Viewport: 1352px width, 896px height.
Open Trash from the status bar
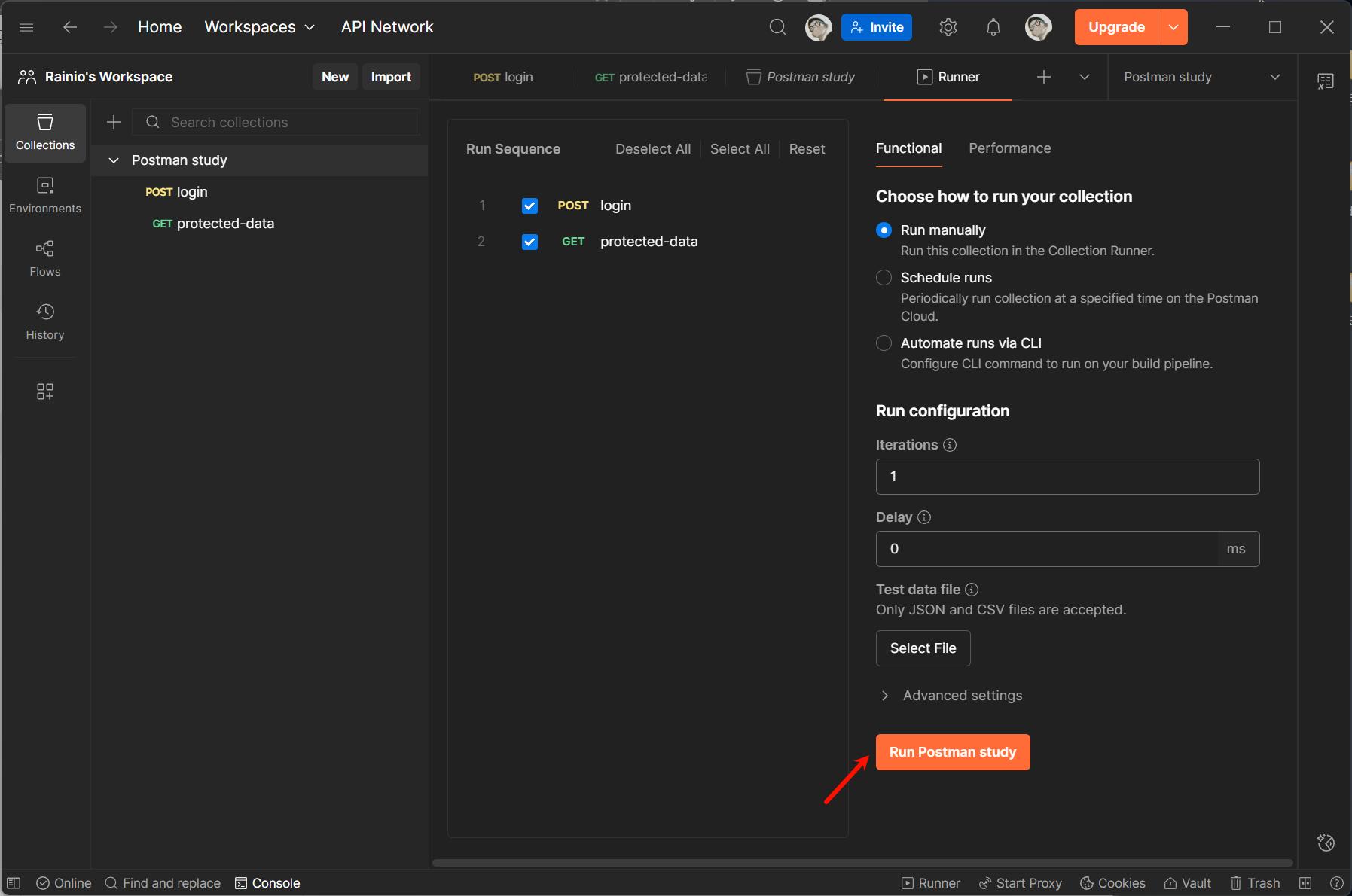[1255, 883]
